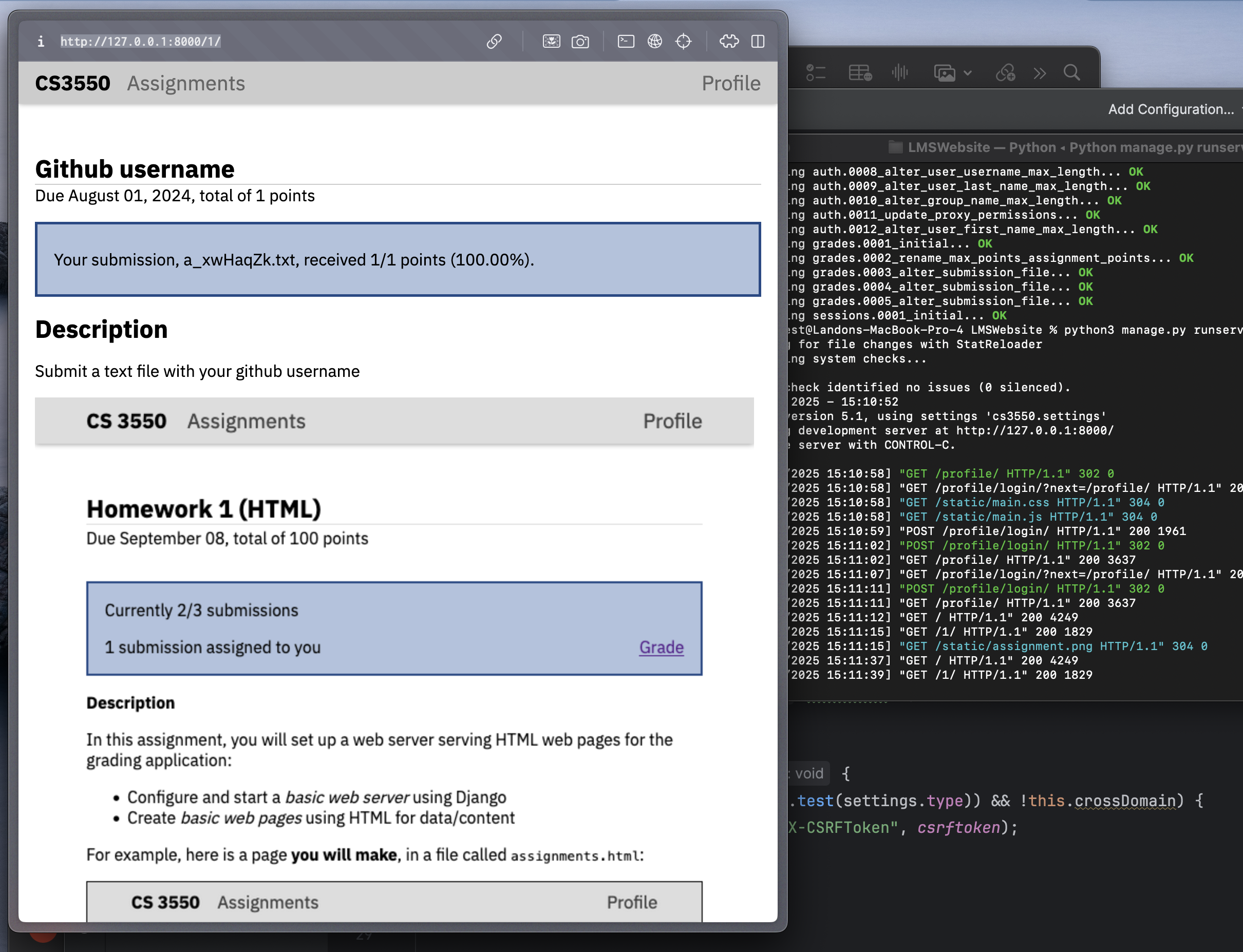Viewport: 1243px width, 952px height.
Task: Click the globe network icon
Action: coord(655,42)
